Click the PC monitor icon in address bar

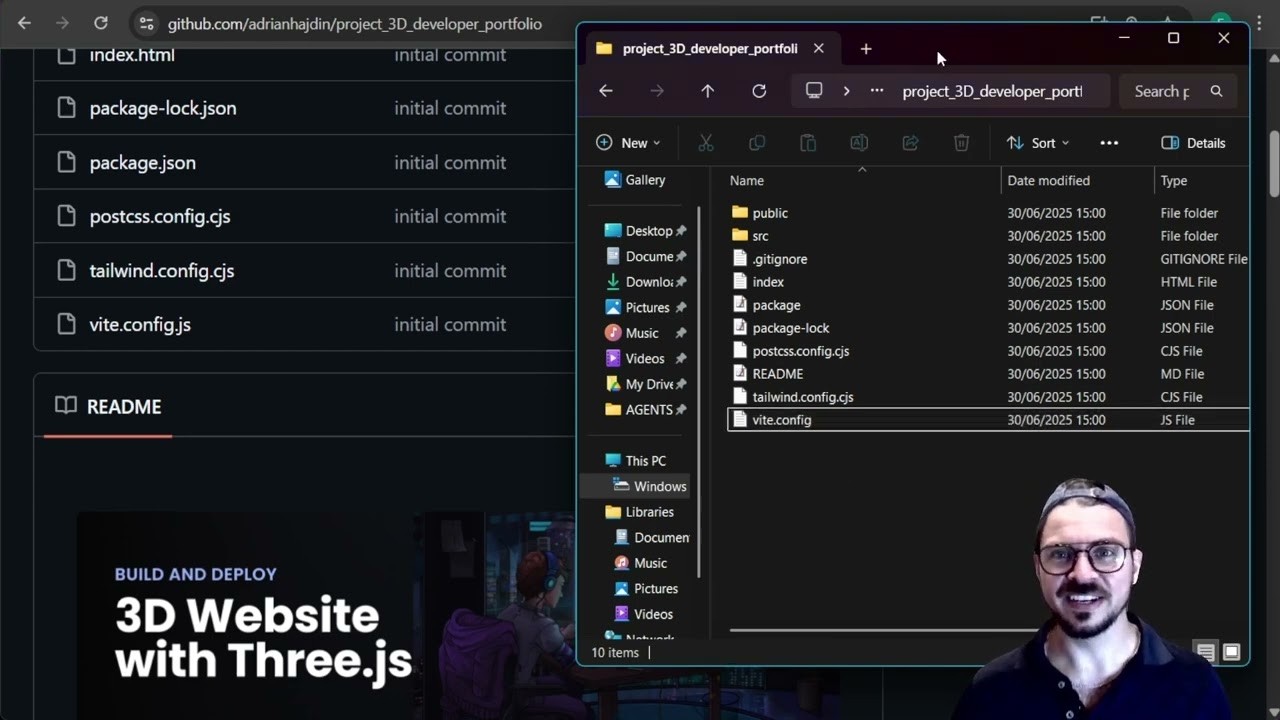(814, 91)
